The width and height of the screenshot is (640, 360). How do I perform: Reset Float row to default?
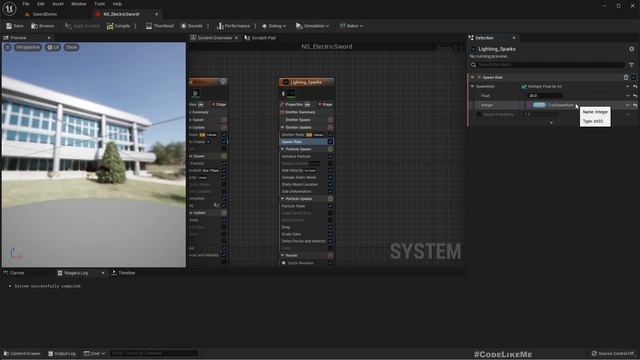coord(635,96)
